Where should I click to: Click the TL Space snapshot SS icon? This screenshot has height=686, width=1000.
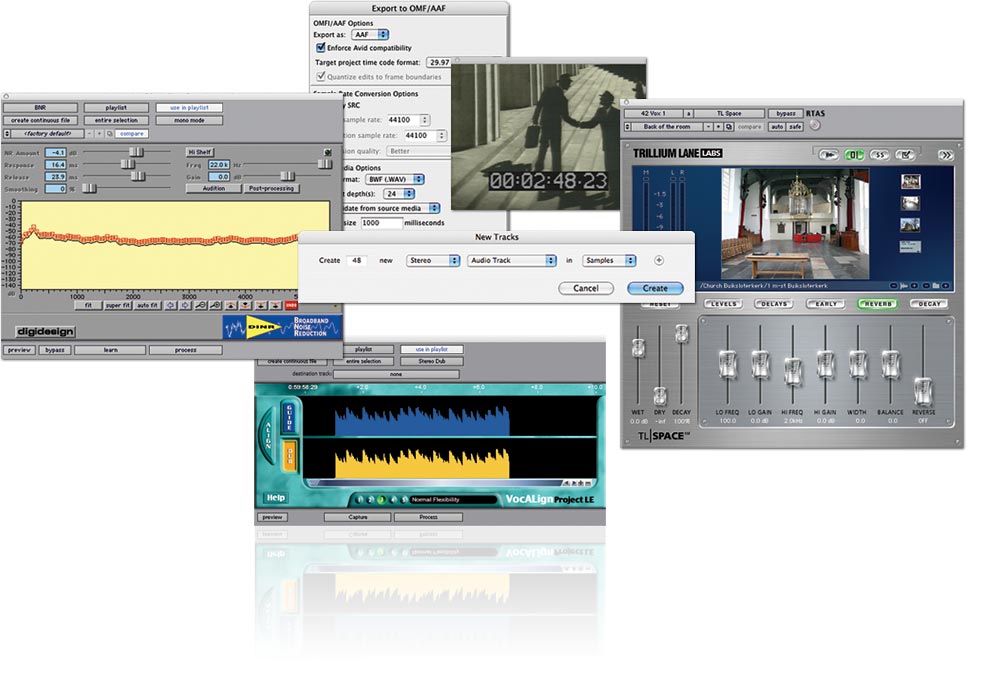(879, 154)
